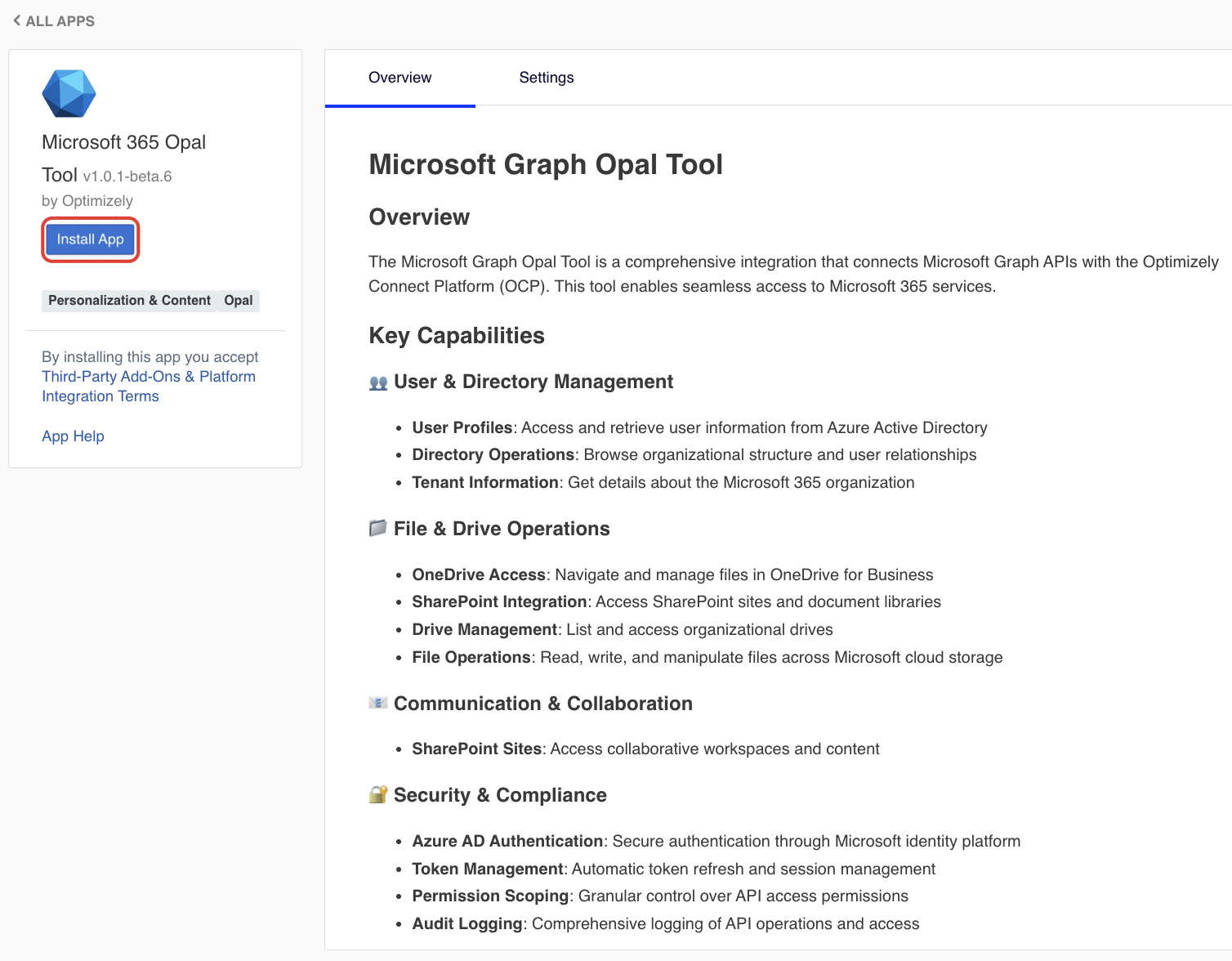Click the 'by Optimizely' author text

click(x=87, y=201)
